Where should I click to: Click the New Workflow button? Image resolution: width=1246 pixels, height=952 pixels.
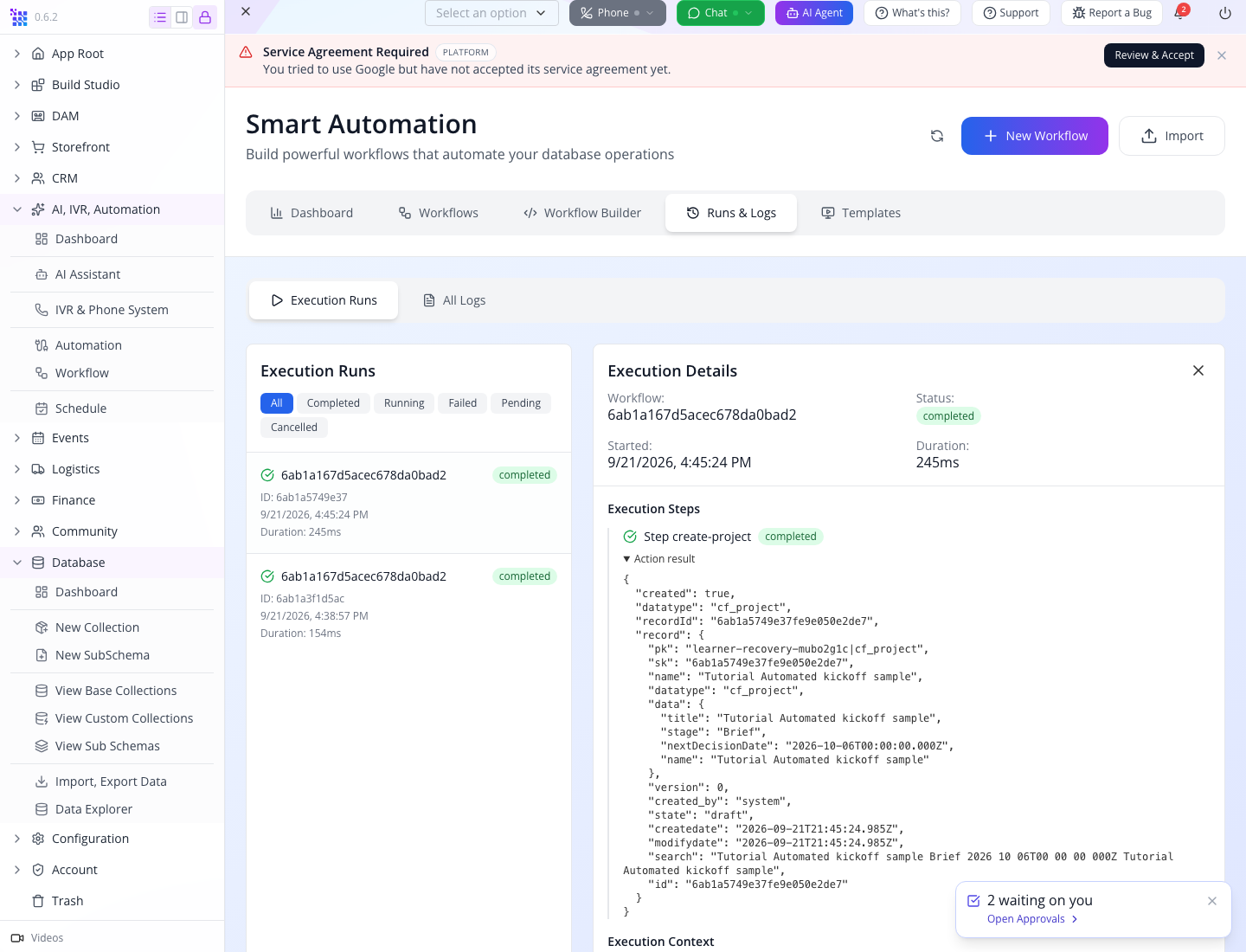pyautogui.click(x=1035, y=136)
